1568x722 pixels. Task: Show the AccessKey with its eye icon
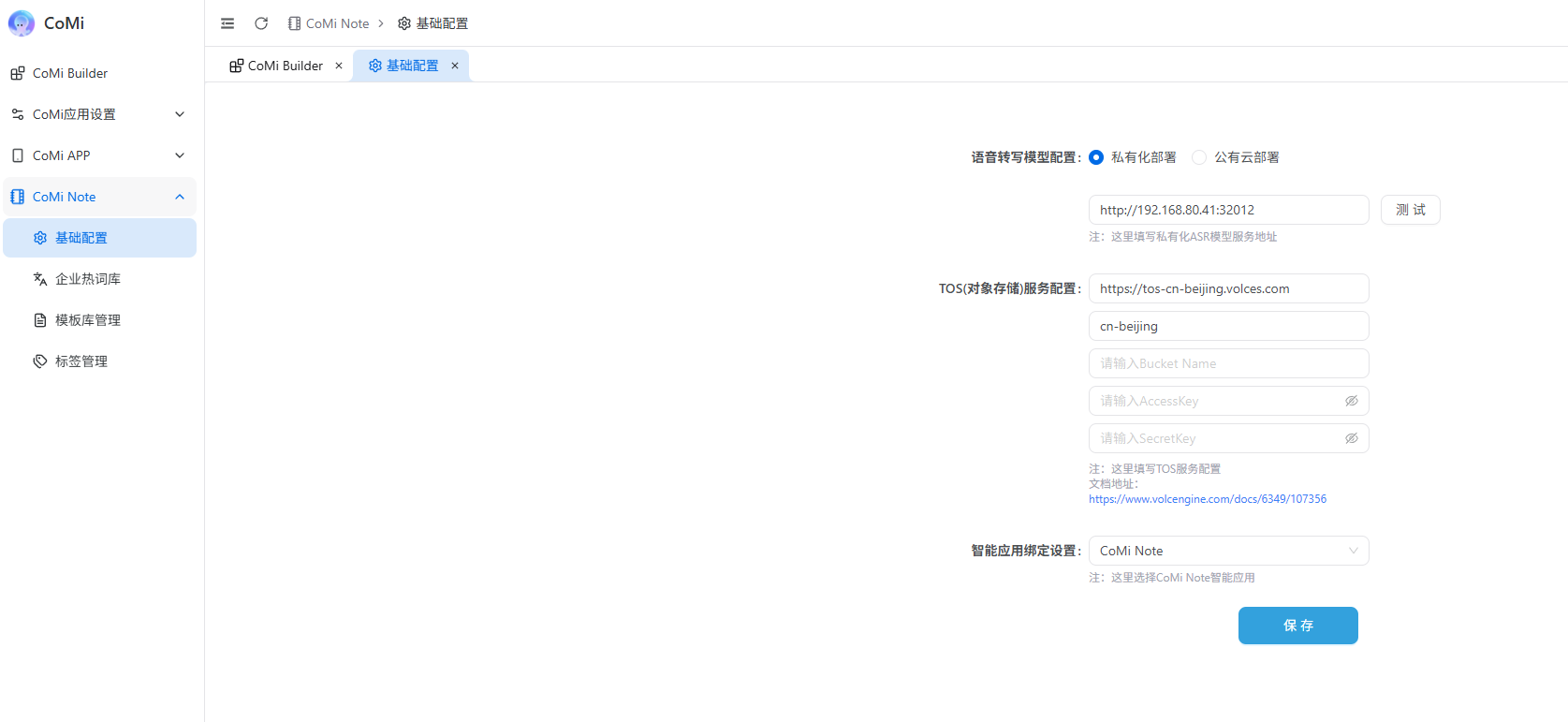(x=1352, y=401)
